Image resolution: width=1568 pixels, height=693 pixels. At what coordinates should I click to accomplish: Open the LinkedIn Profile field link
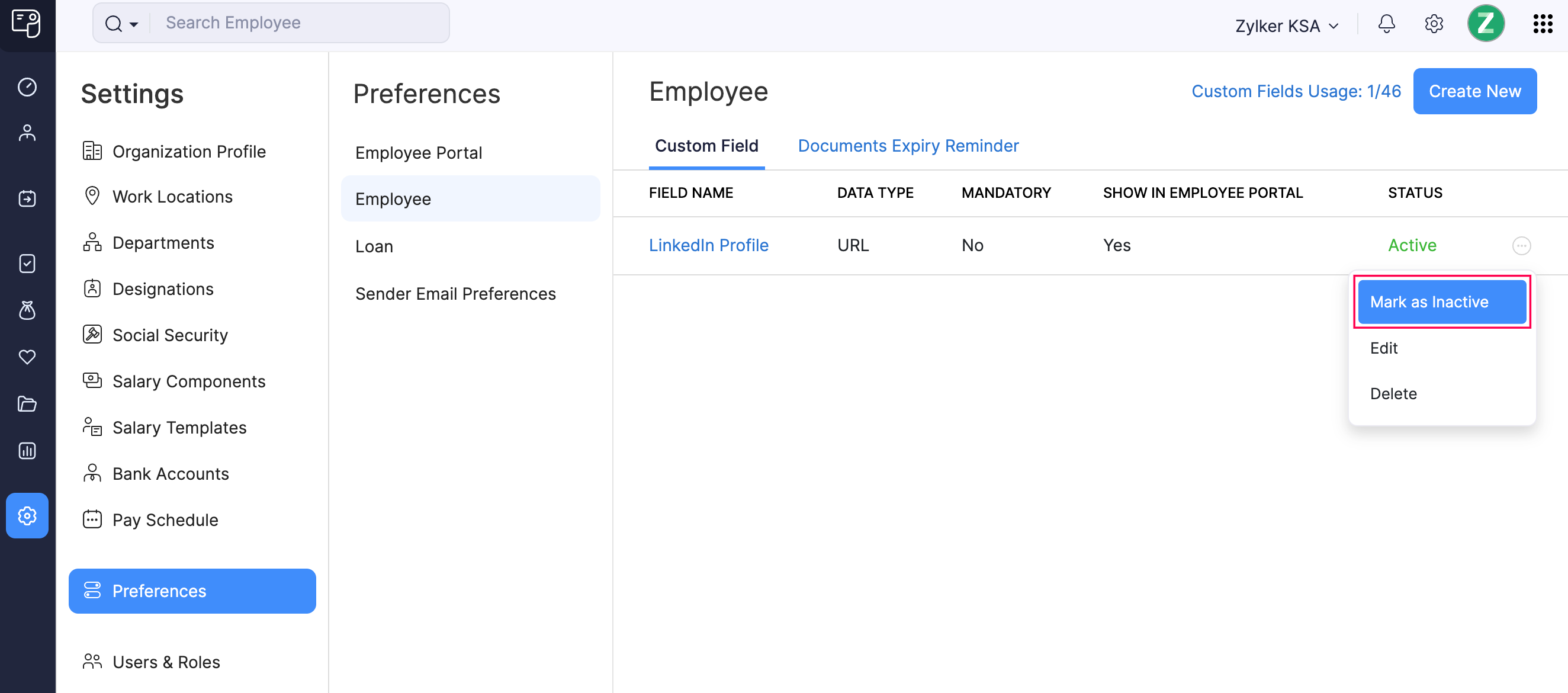pos(709,244)
